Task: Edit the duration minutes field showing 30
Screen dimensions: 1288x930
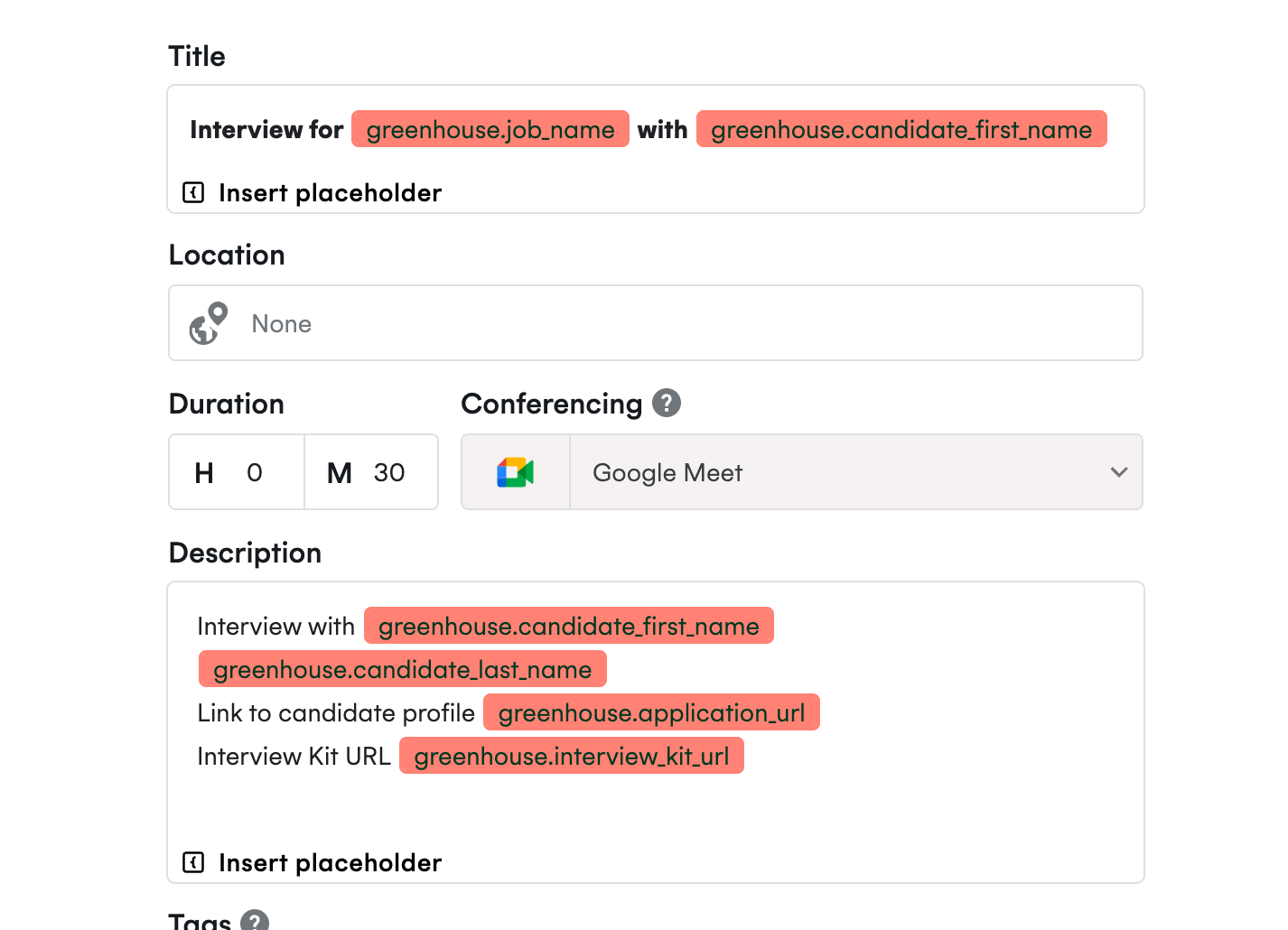Action: [x=371, y=472]
